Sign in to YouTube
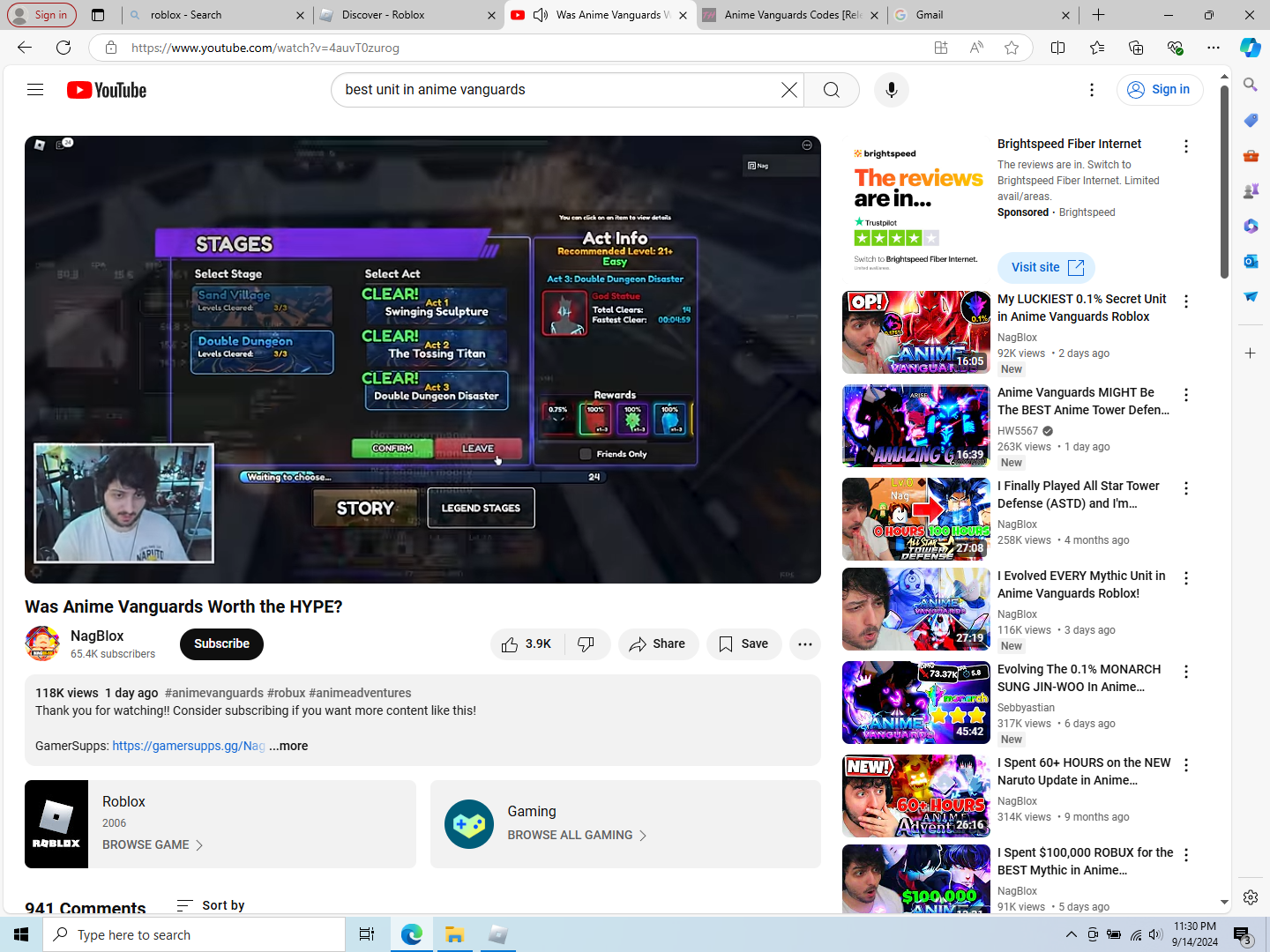Viewport: 1270px width, 952px height. coord(1160,90)
